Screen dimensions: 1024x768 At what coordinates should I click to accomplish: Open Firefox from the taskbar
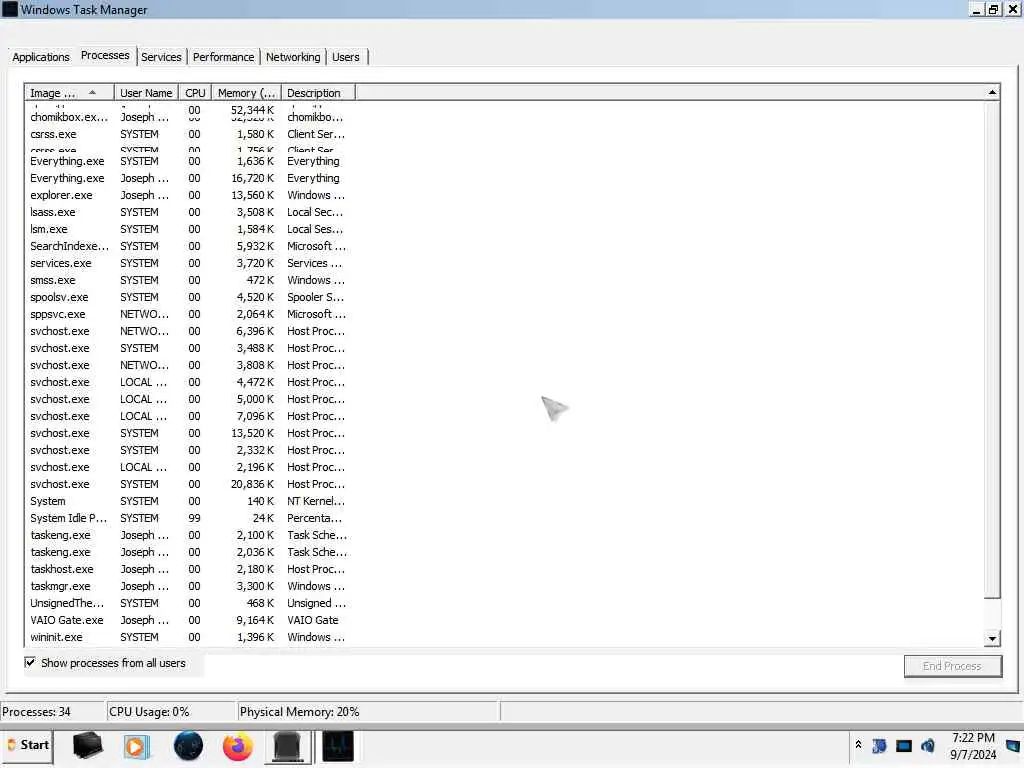237,746
